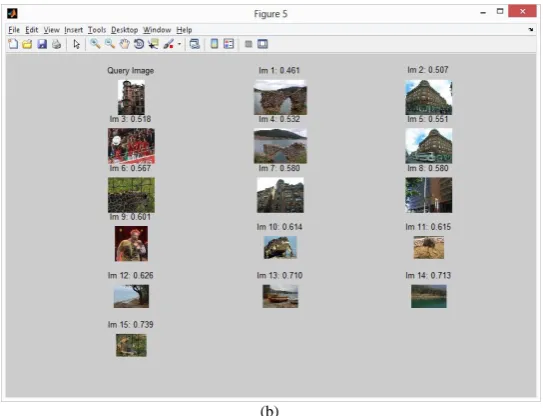Screen dimensions: 543x416
Task: Select the Brush data tool
Action: (168, 44)
